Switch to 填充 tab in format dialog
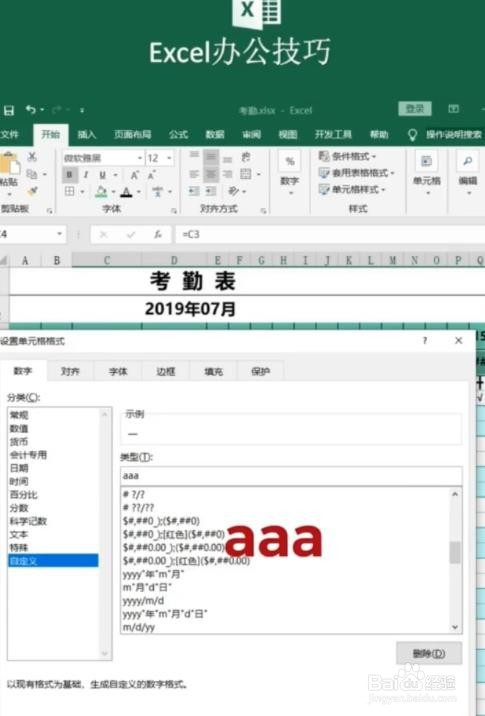The height and width of the screenshot is (716, 485). [213, 372]
